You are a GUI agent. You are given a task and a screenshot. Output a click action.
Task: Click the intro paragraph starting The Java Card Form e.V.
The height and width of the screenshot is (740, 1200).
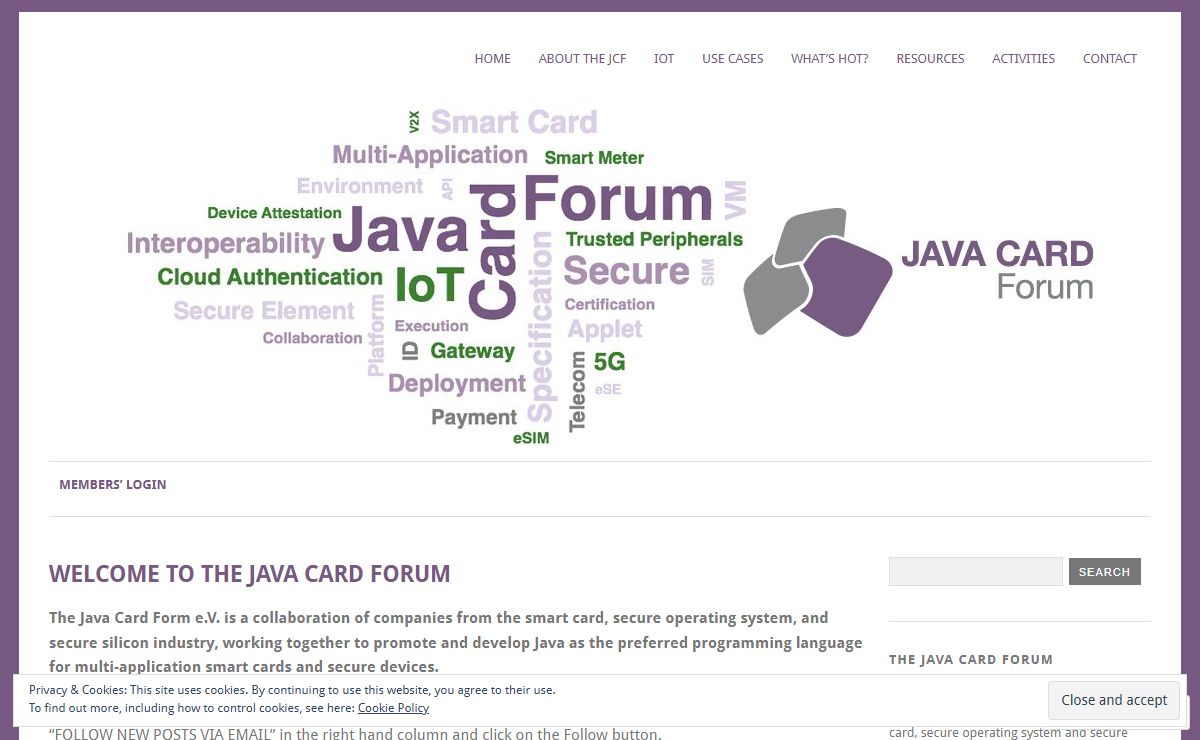(455, 642)
